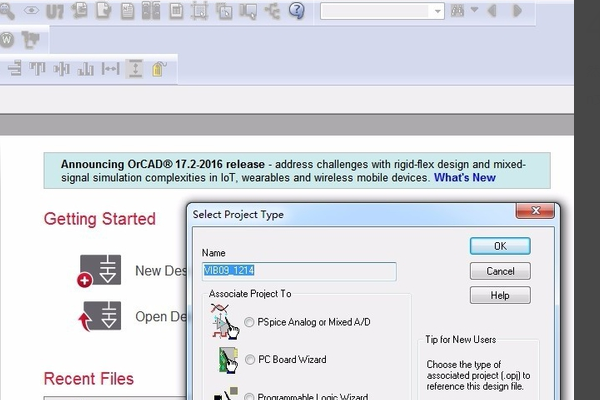Click the create netlist page icon
Screen dimensions: 600x400
coord(127,11)
